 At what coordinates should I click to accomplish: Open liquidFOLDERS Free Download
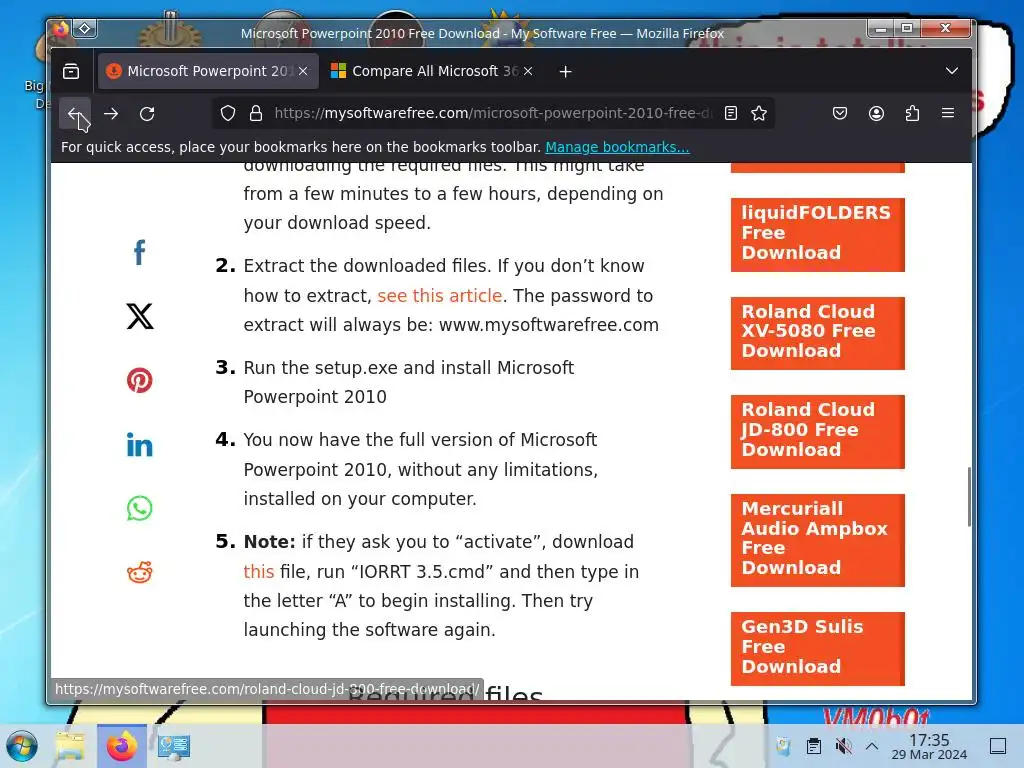(818, 235)
